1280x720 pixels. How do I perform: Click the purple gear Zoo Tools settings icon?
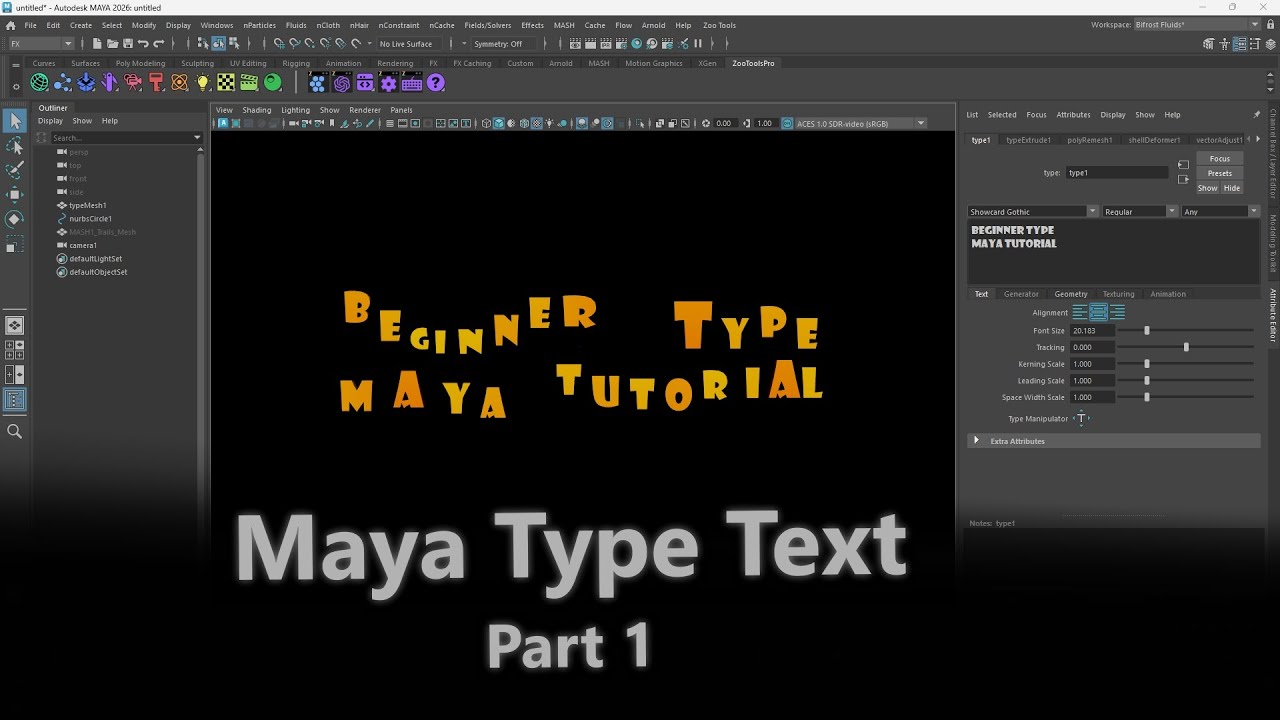[388, 83]
